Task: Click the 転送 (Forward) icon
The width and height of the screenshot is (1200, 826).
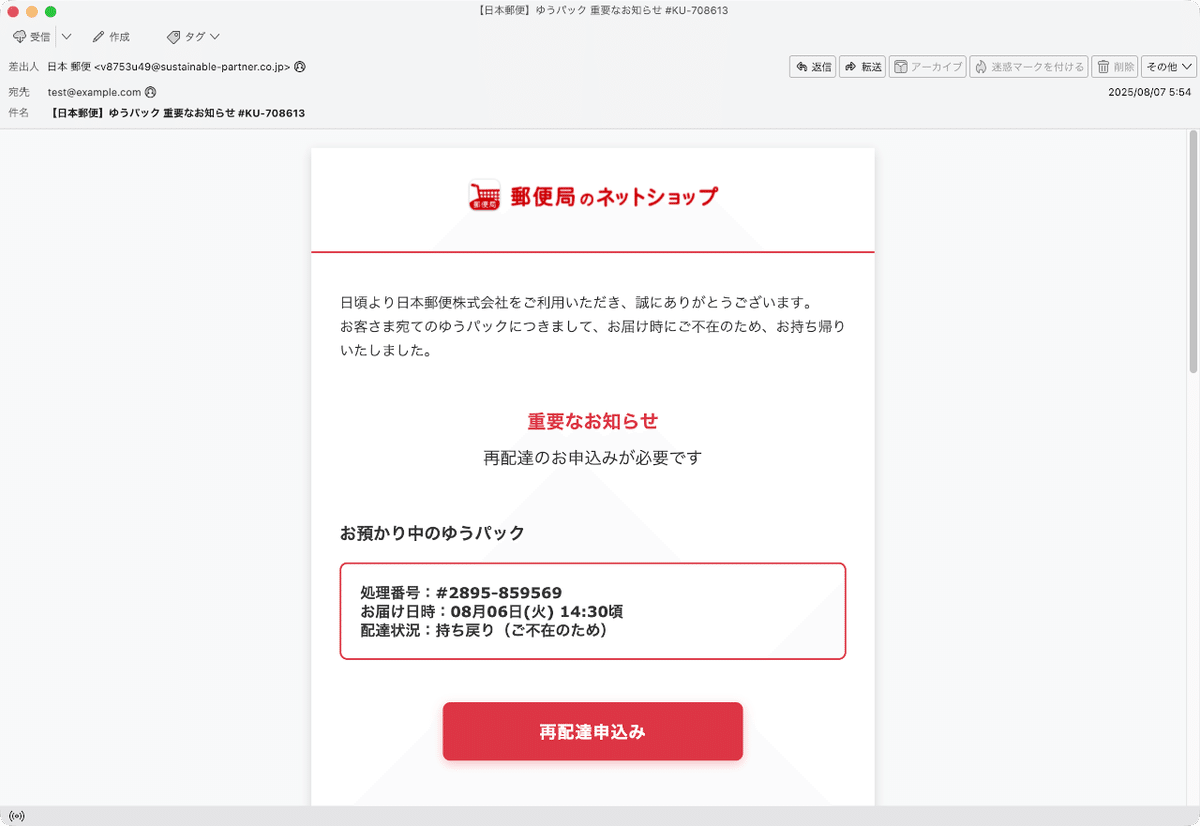Action: point(863,66)
